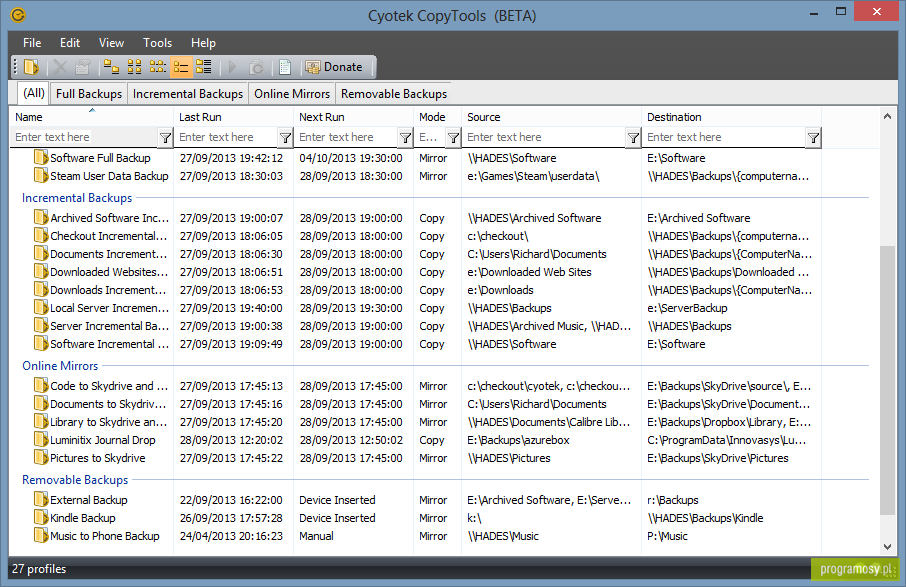Click the Delete (X) toolbar icon
906x587 pixels.
click(60, 67)
